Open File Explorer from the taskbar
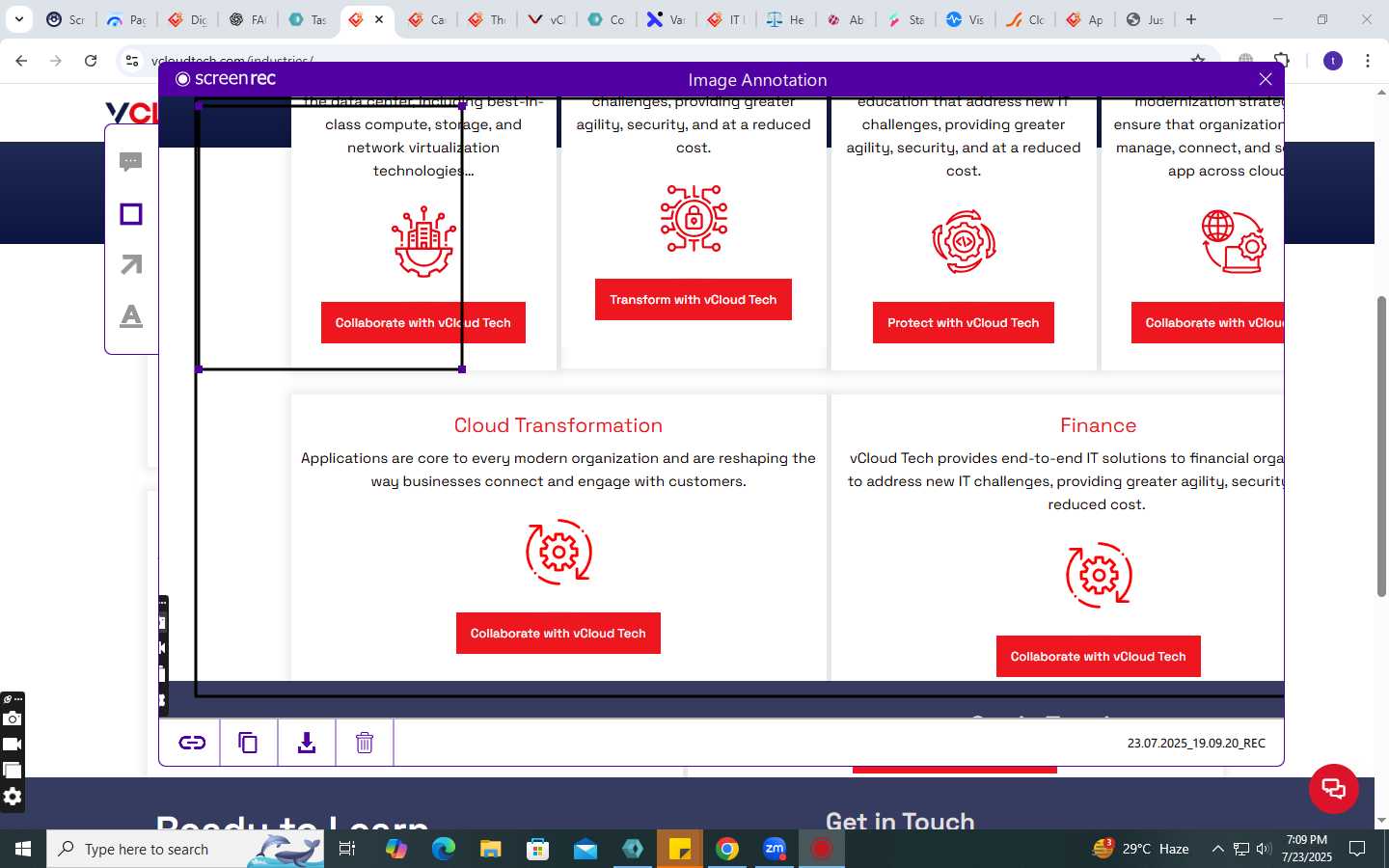Image resolution: width=1389 pixels, height=868 pixels. 490,849
